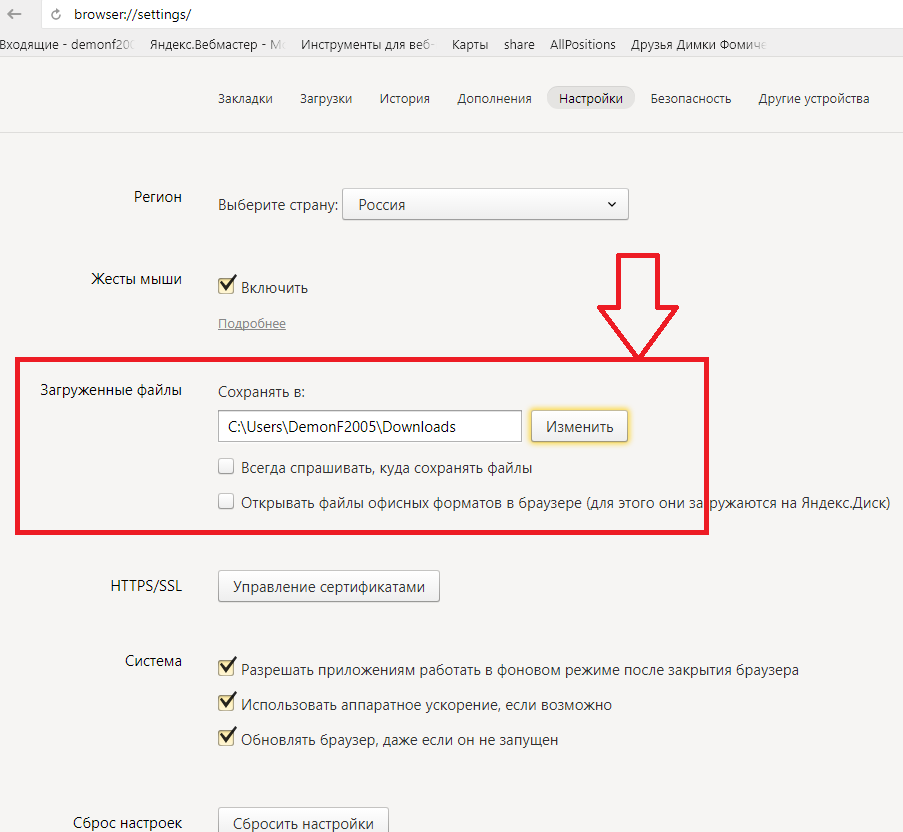Viewport: 903px width, 832px height.
Task: Open Управление сертификатами
Action: (x=328, y=587)
